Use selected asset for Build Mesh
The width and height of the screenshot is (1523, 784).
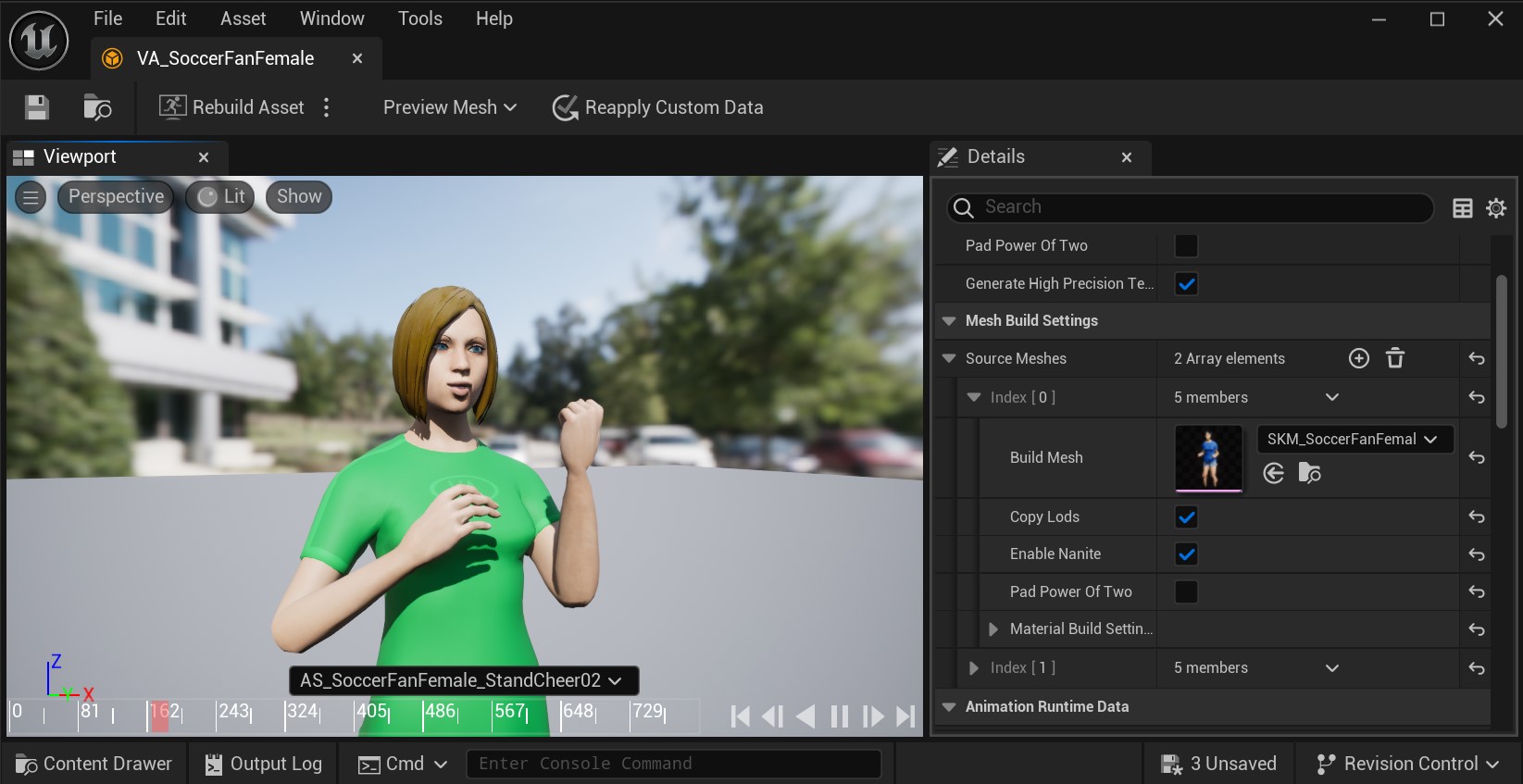(1274, 473)
